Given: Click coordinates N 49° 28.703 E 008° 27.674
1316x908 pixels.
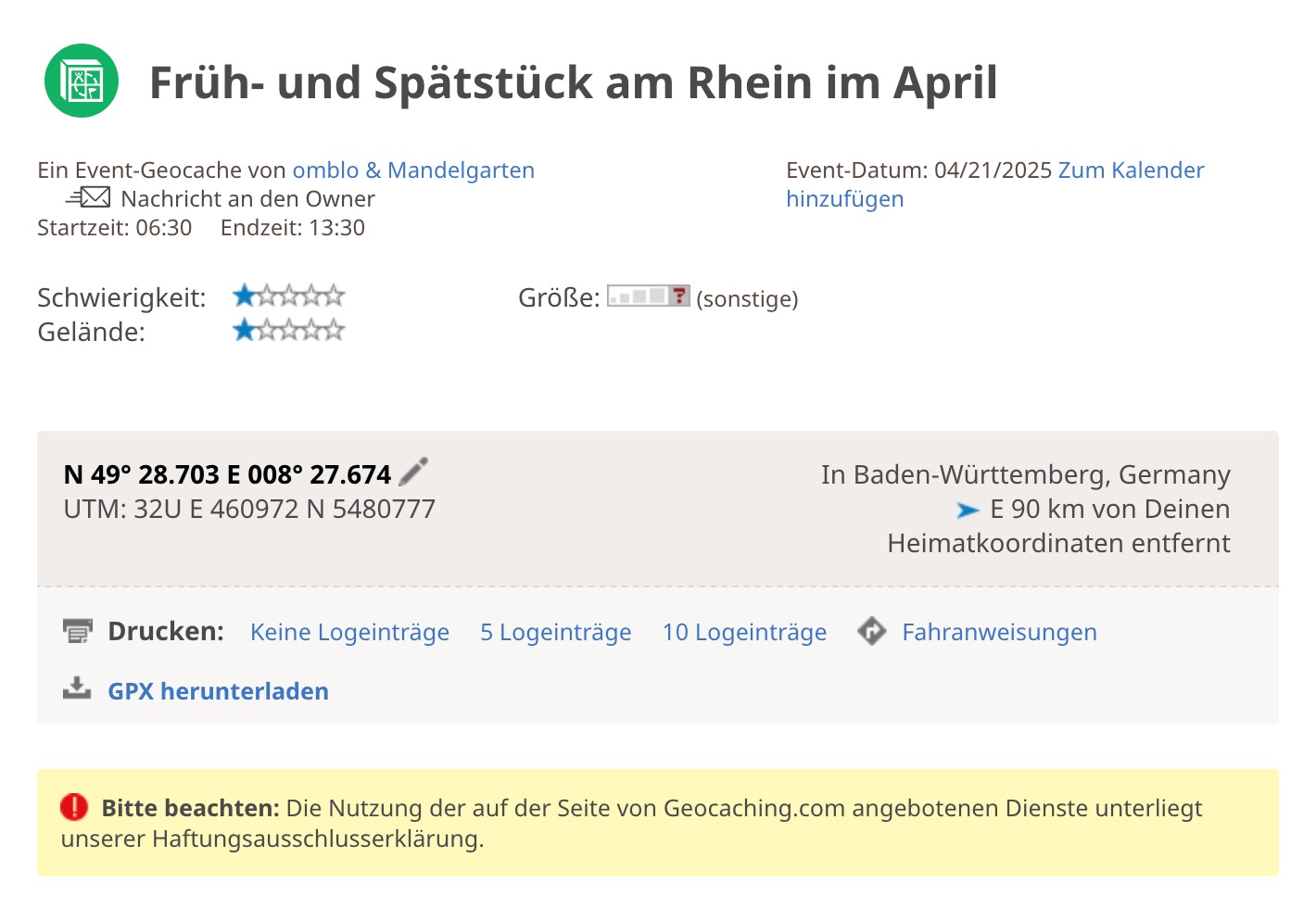Looking at the screenshot, I should [227, 474].
